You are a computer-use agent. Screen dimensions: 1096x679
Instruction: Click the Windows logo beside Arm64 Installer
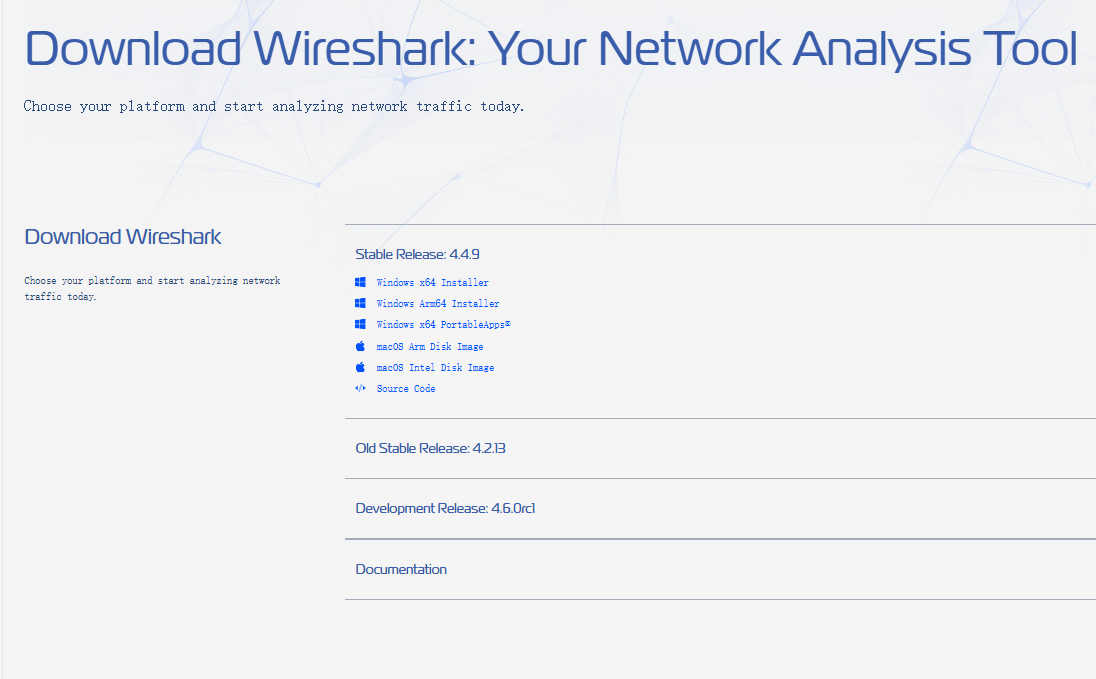point(360,303)
